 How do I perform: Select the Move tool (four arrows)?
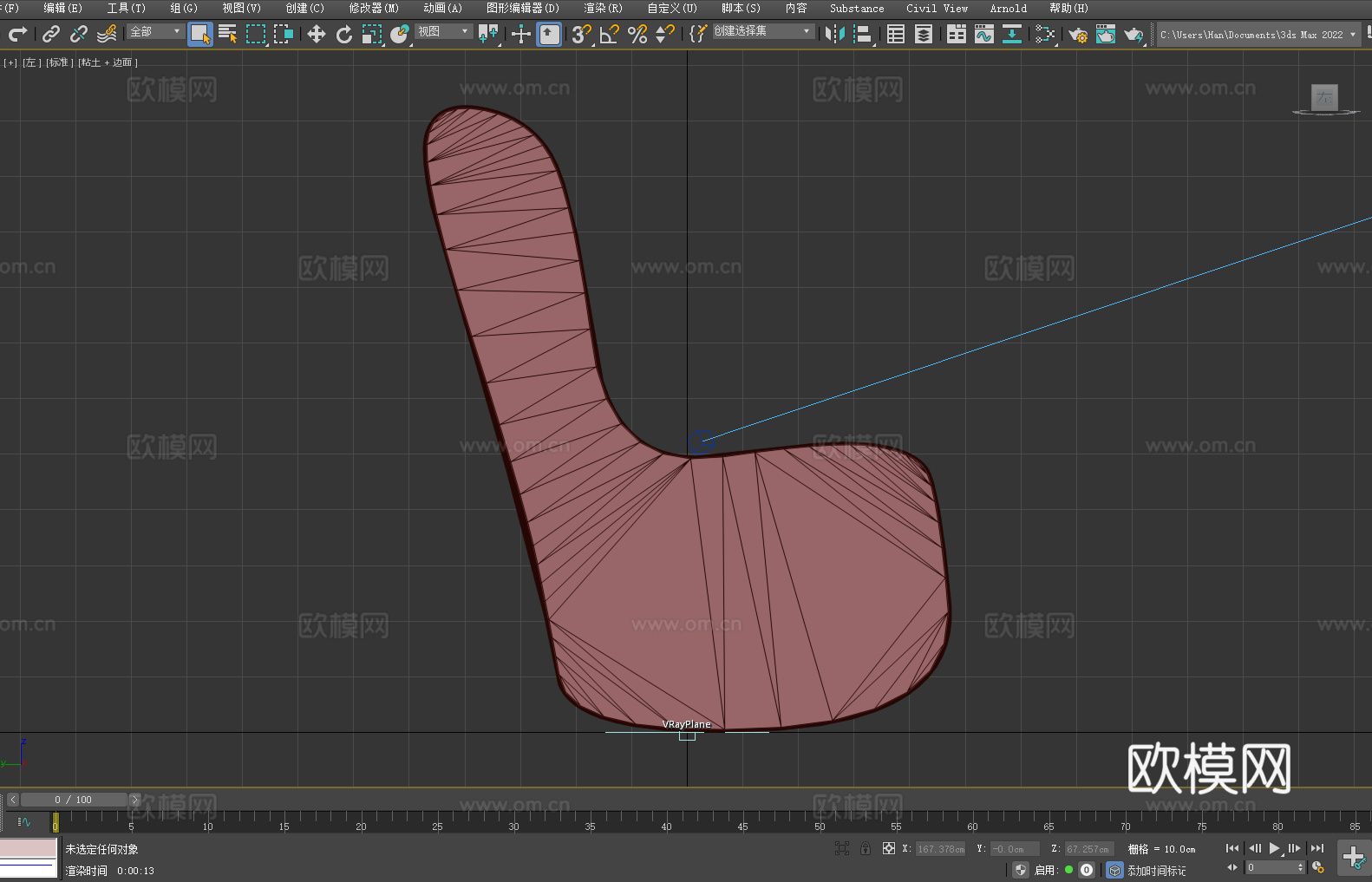tap(317, 34)
